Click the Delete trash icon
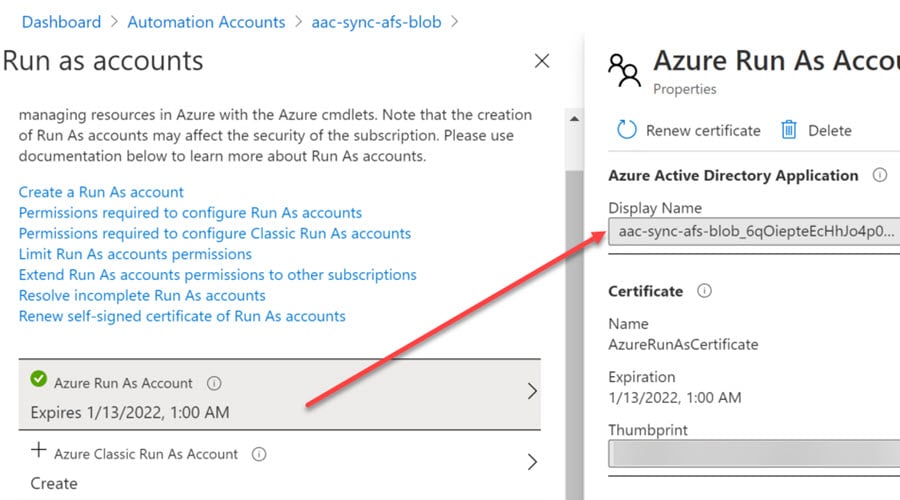The width and height of the screenshot is (900, 500). 789,130
